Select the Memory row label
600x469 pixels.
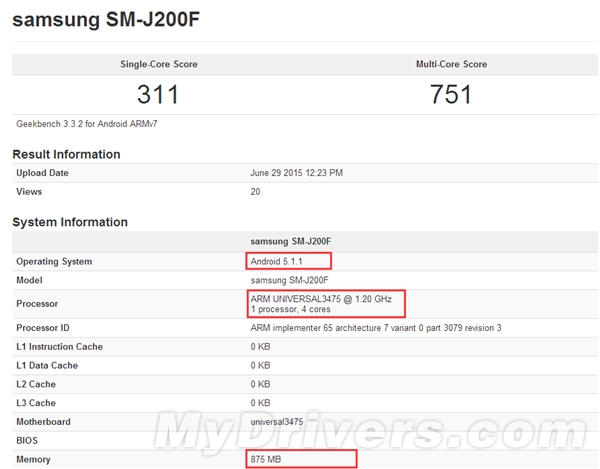pos(33,459)
